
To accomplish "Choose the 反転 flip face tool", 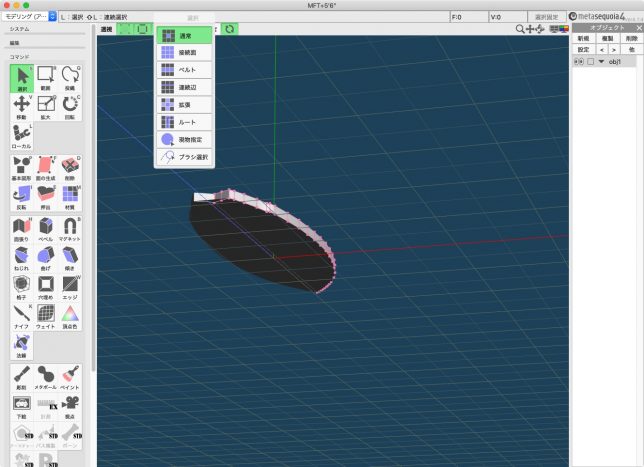I will [22, 198].
